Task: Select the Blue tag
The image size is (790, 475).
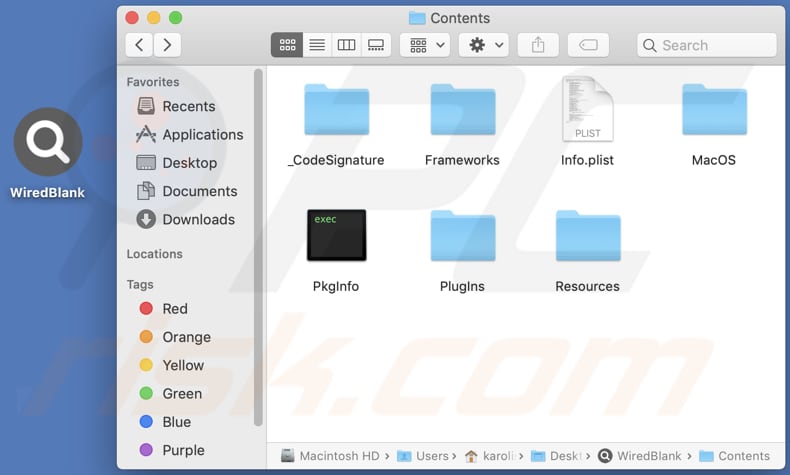Action: (165, 421)
